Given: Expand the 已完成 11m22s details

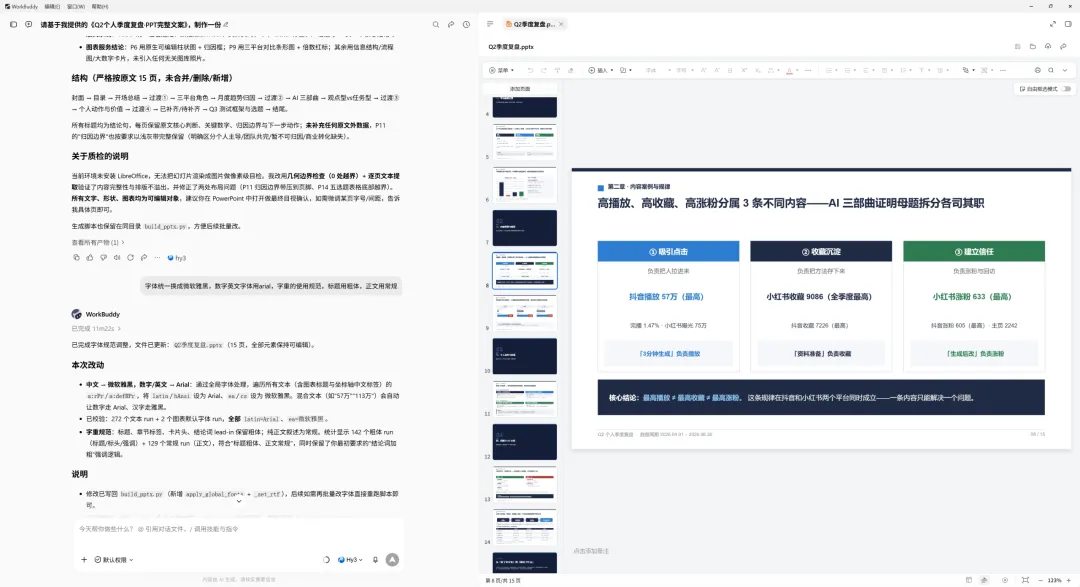Looking at the screenshot, I should click(96, 329).
